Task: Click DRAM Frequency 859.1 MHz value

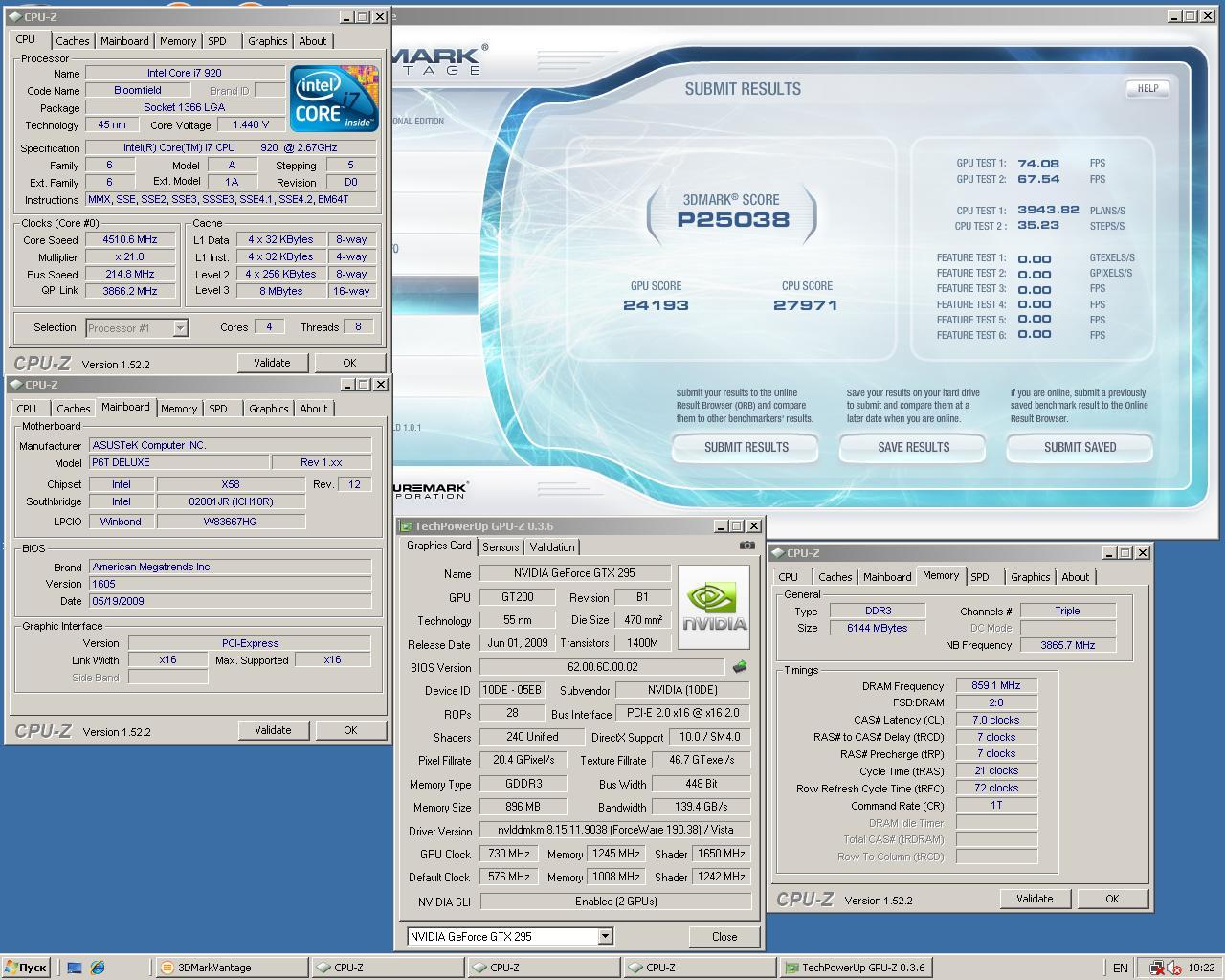Action: 996,685
